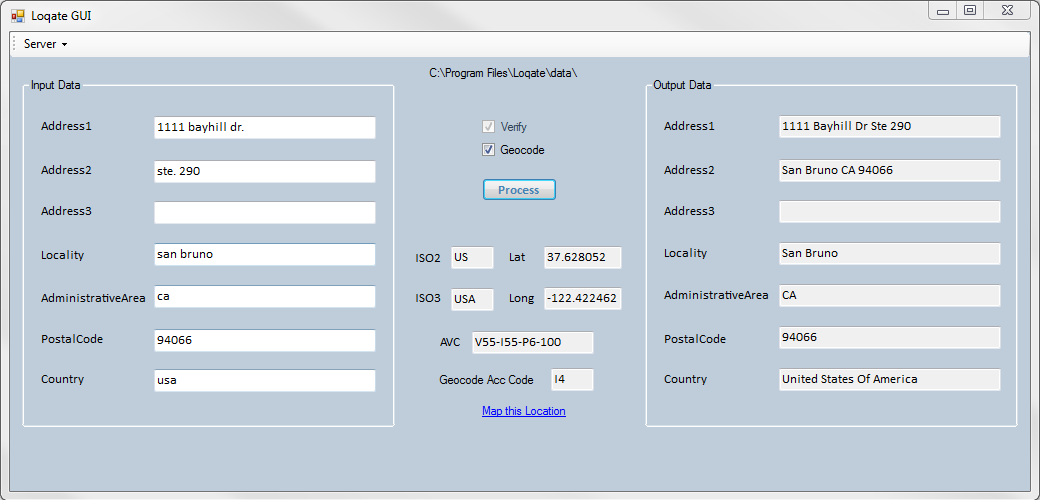Click the AVC label

[450, 343]
